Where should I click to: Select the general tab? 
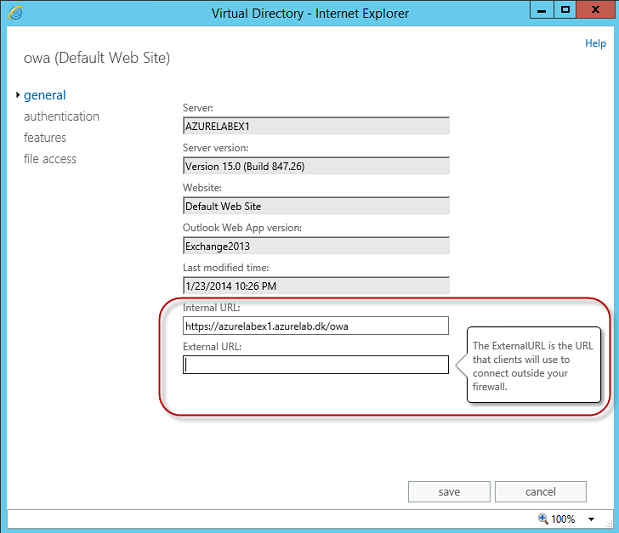pyautogui.click(x=45, y=95)
